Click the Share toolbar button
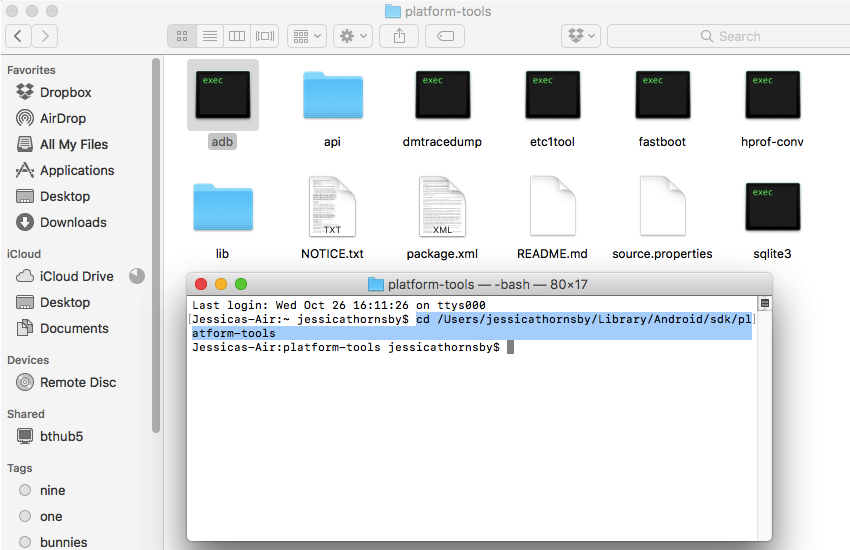Screen dimensions: 850x550 coord(399,36)
